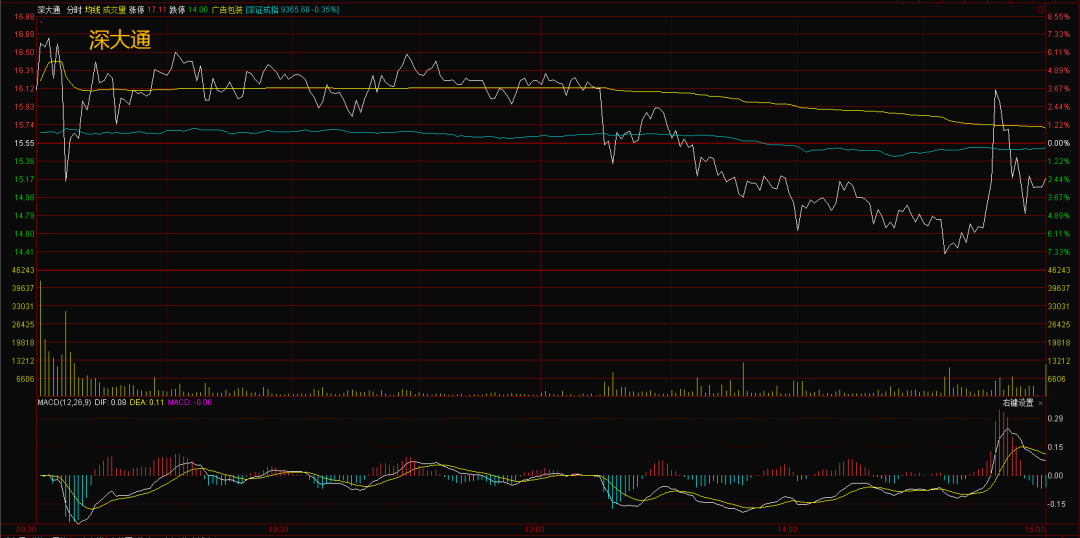Screen dimensions: 1080x538
Task: Click the 09:30 time axis marker
Action: tap(26, 530)
